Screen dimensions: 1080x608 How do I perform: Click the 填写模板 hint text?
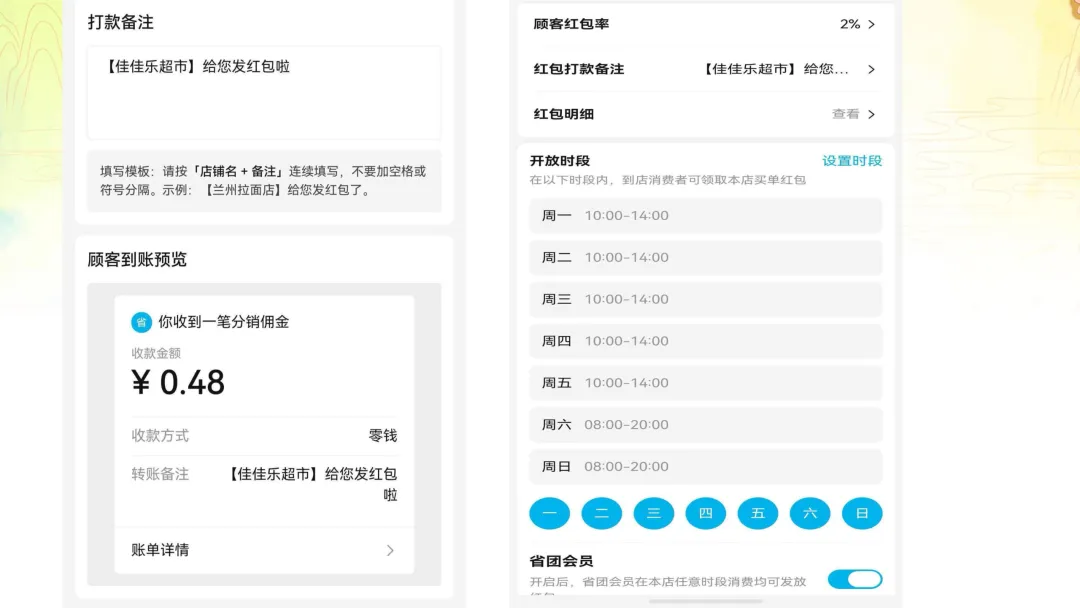264,180
